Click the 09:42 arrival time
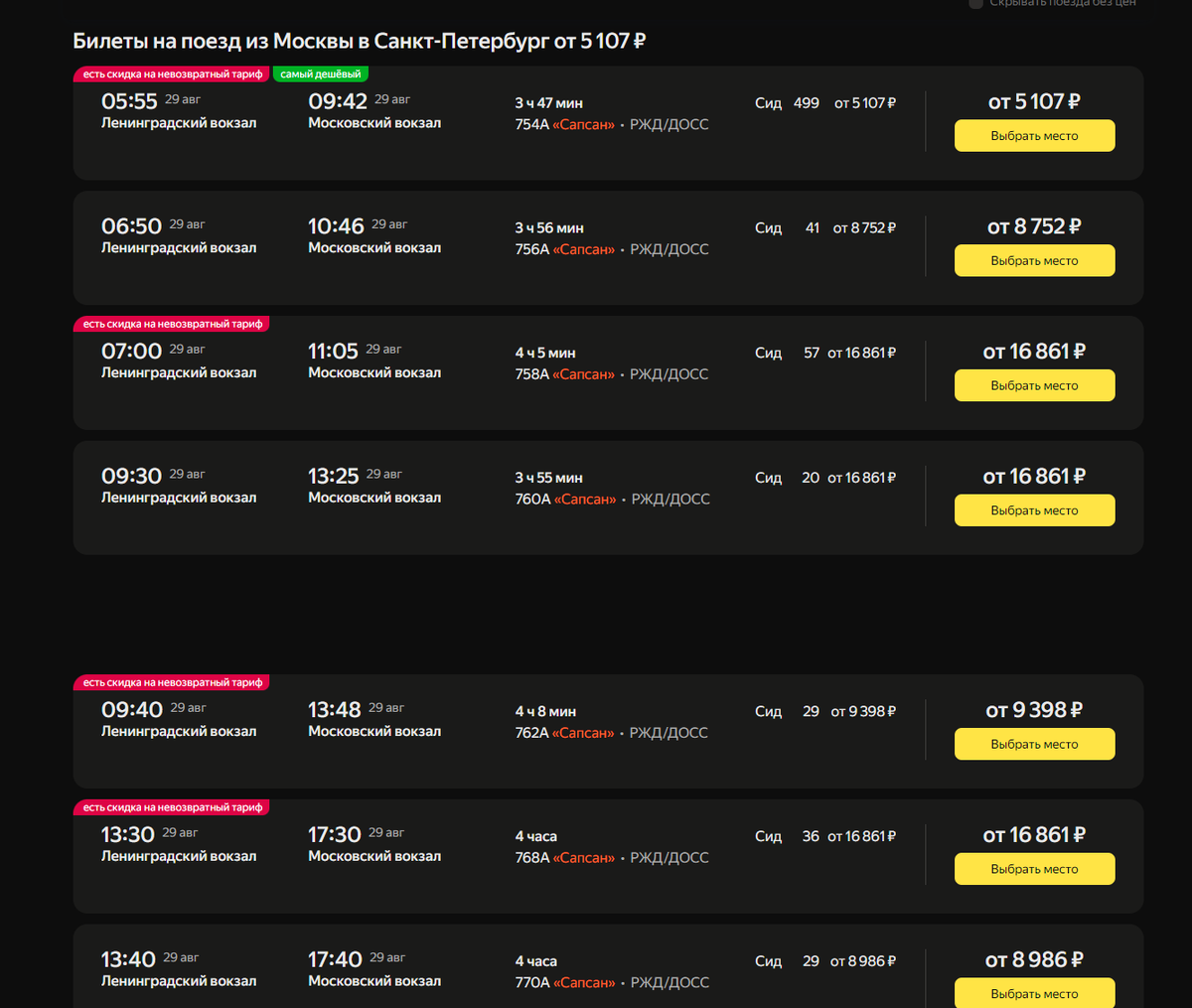1192x1008 pixels. 338,102
